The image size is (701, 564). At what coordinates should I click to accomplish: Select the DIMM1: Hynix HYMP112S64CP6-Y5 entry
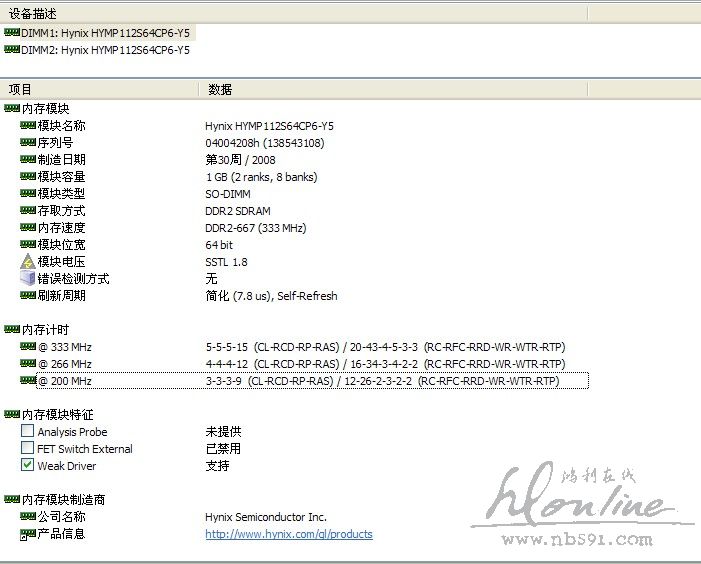click(x=106, y=33)
